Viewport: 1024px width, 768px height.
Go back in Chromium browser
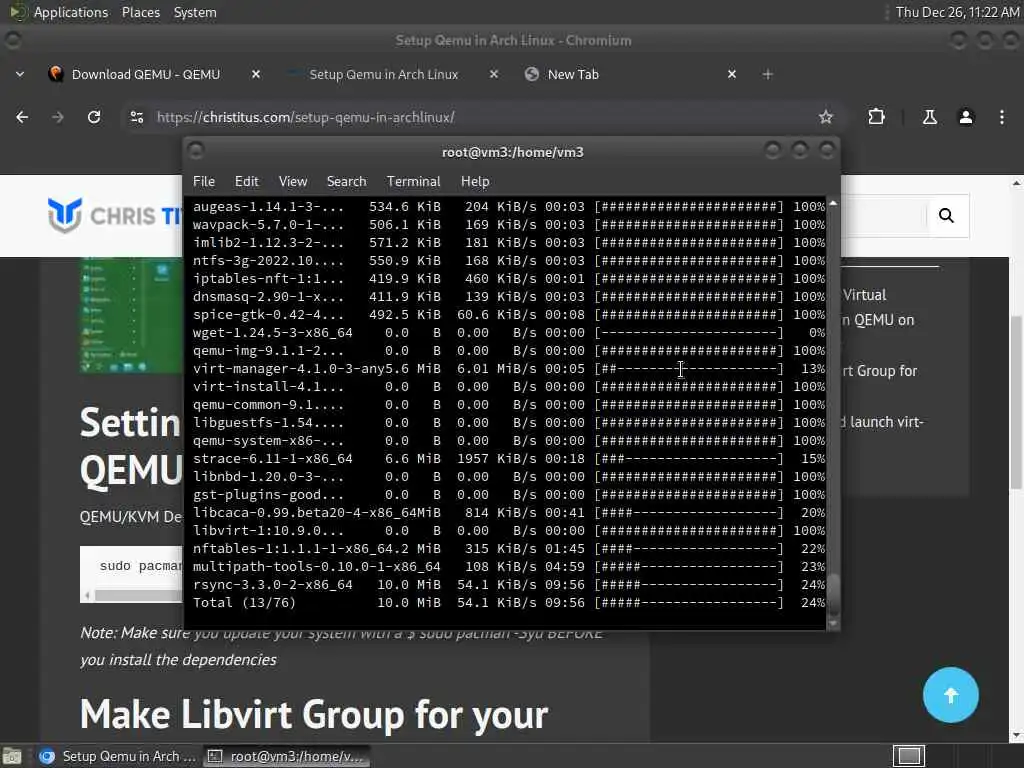pyautogui.click(x=22, y=117)
